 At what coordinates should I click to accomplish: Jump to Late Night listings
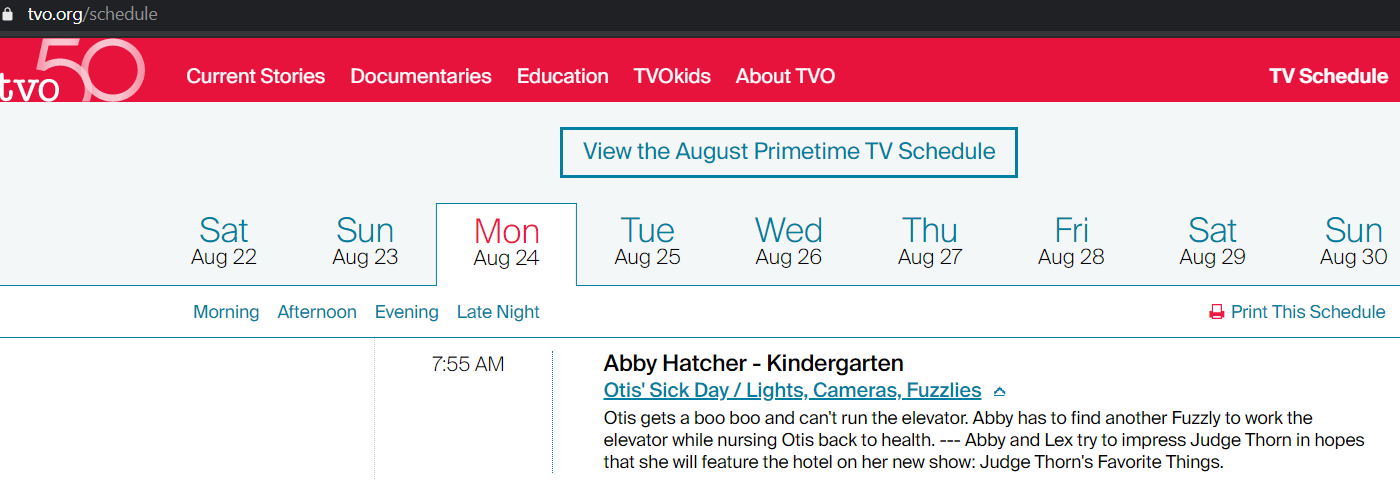(x=498, y=312)
